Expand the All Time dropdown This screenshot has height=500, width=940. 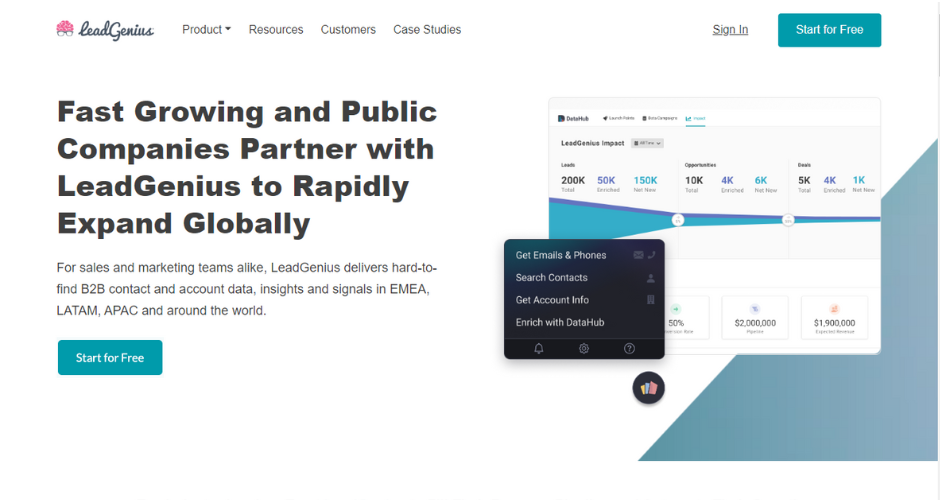click(647, 143)
